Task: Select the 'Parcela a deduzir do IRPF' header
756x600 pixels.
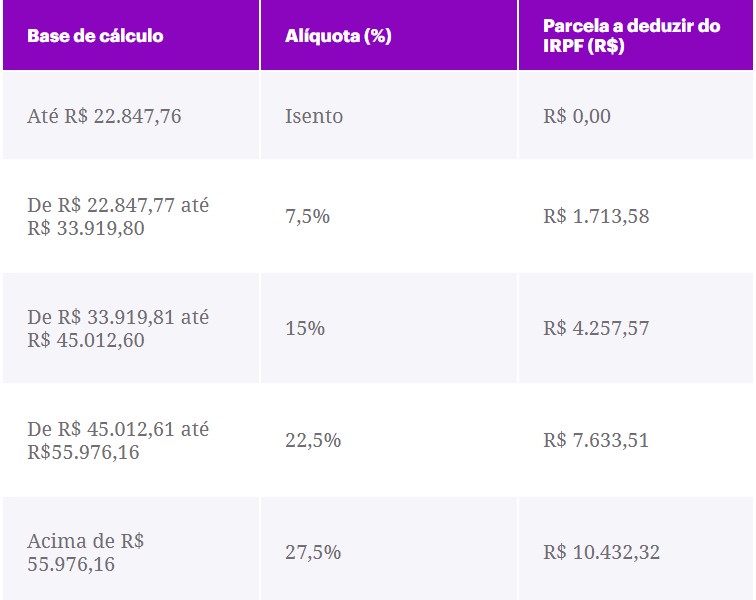Action: pyautogui.click(x=631, y=36)
